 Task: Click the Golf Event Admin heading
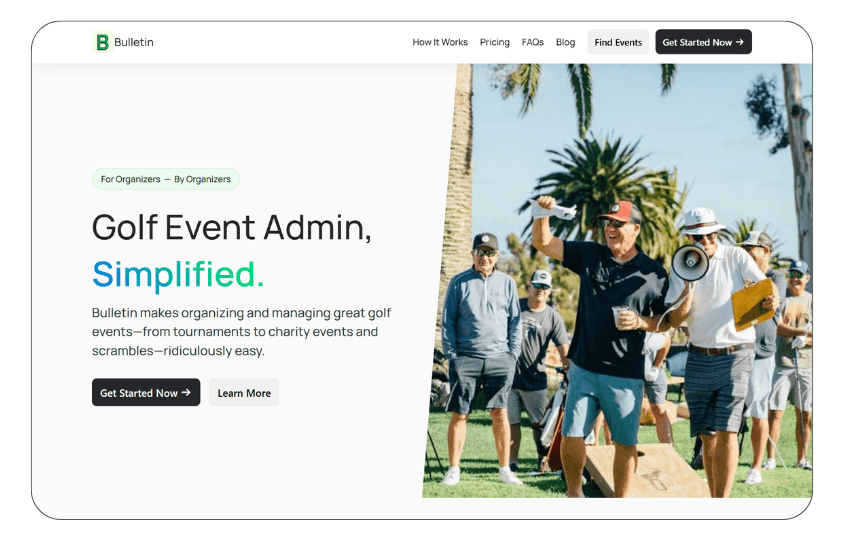pyautogui.click(x=231, y=227)
